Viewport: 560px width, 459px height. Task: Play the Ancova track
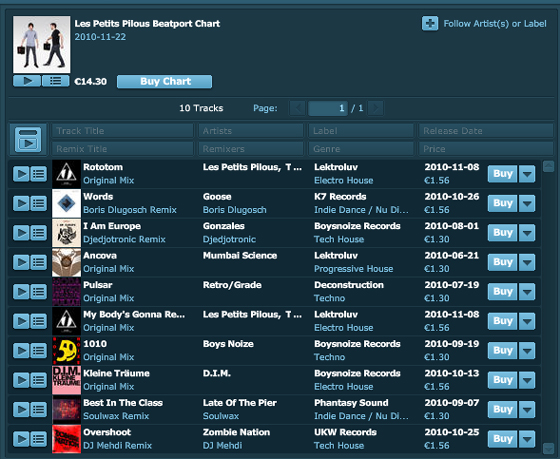(x=21, y=263)
